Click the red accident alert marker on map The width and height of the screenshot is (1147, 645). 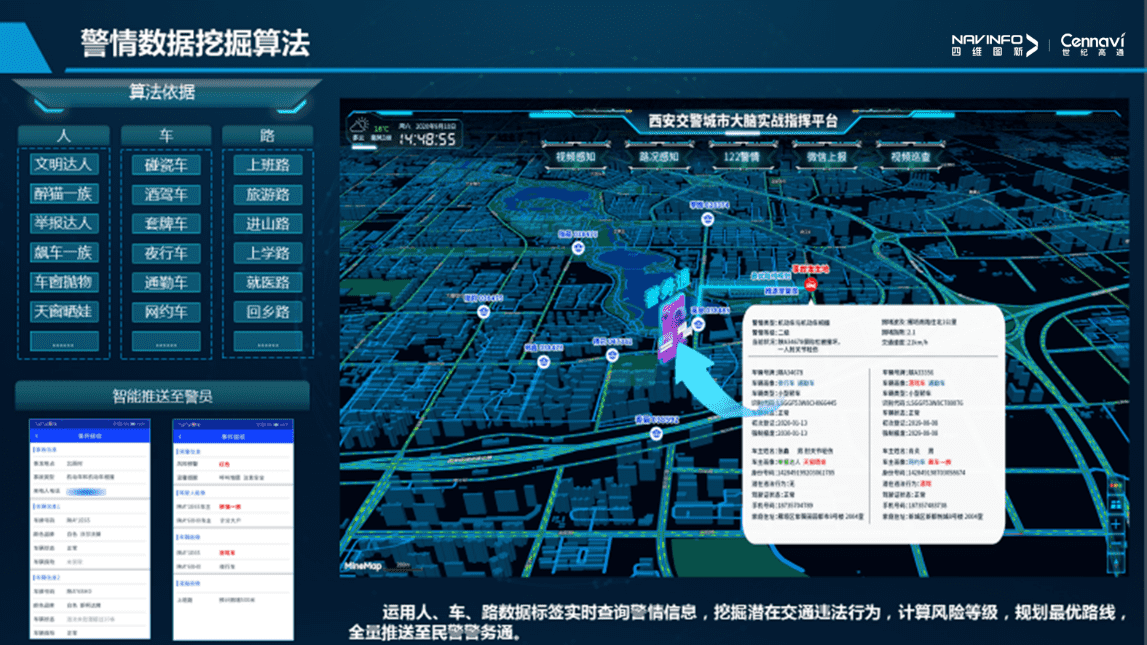pos(811,285)
